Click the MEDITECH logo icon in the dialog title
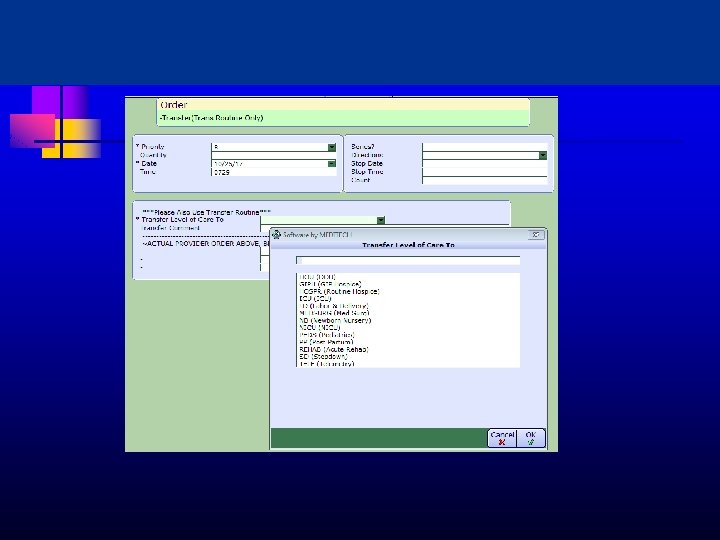720x540 pixels. pyautogui.click(x=276, y=235)
